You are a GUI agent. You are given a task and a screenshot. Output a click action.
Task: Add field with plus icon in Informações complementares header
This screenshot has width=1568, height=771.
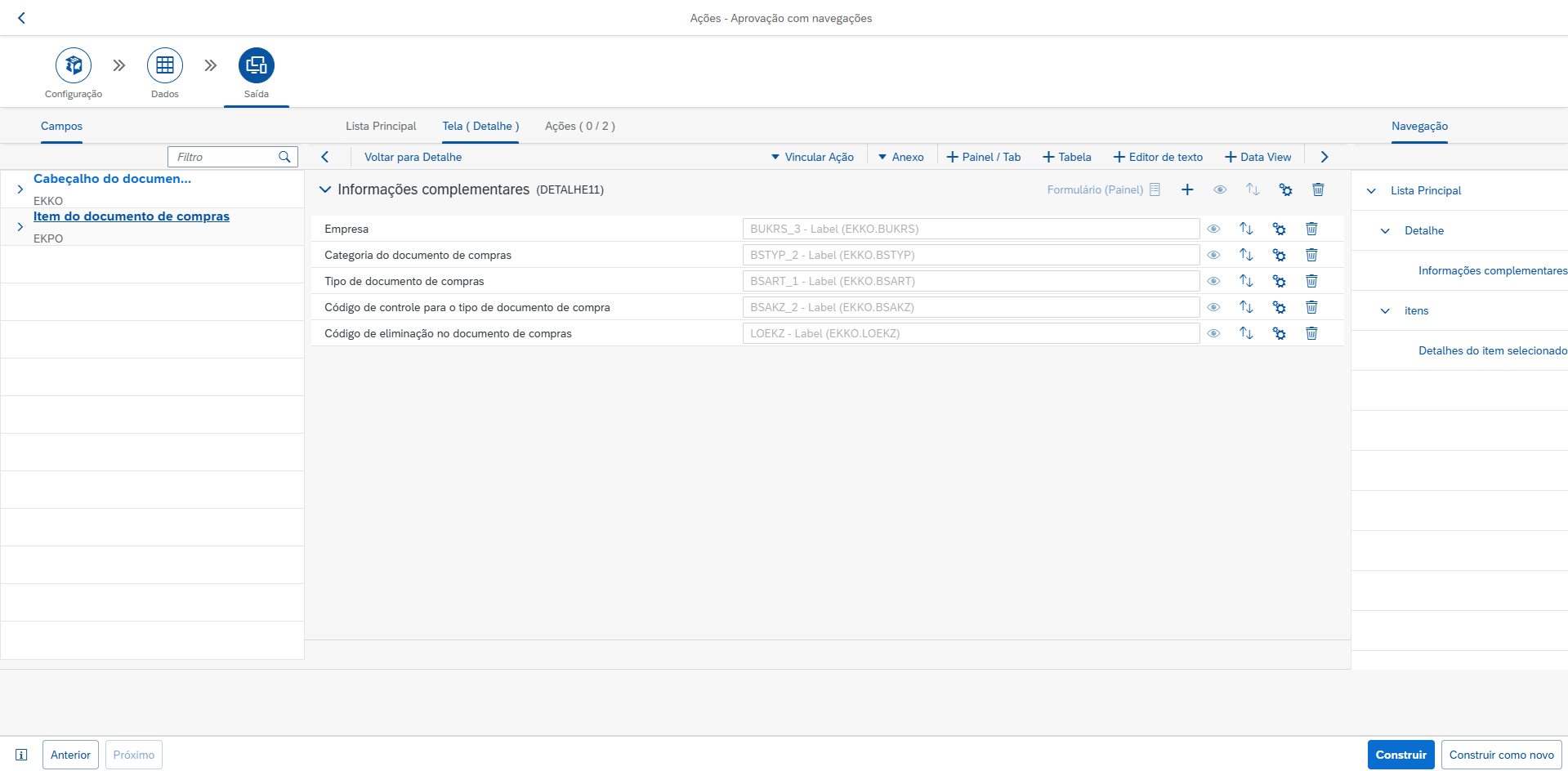pos(1187,189)
